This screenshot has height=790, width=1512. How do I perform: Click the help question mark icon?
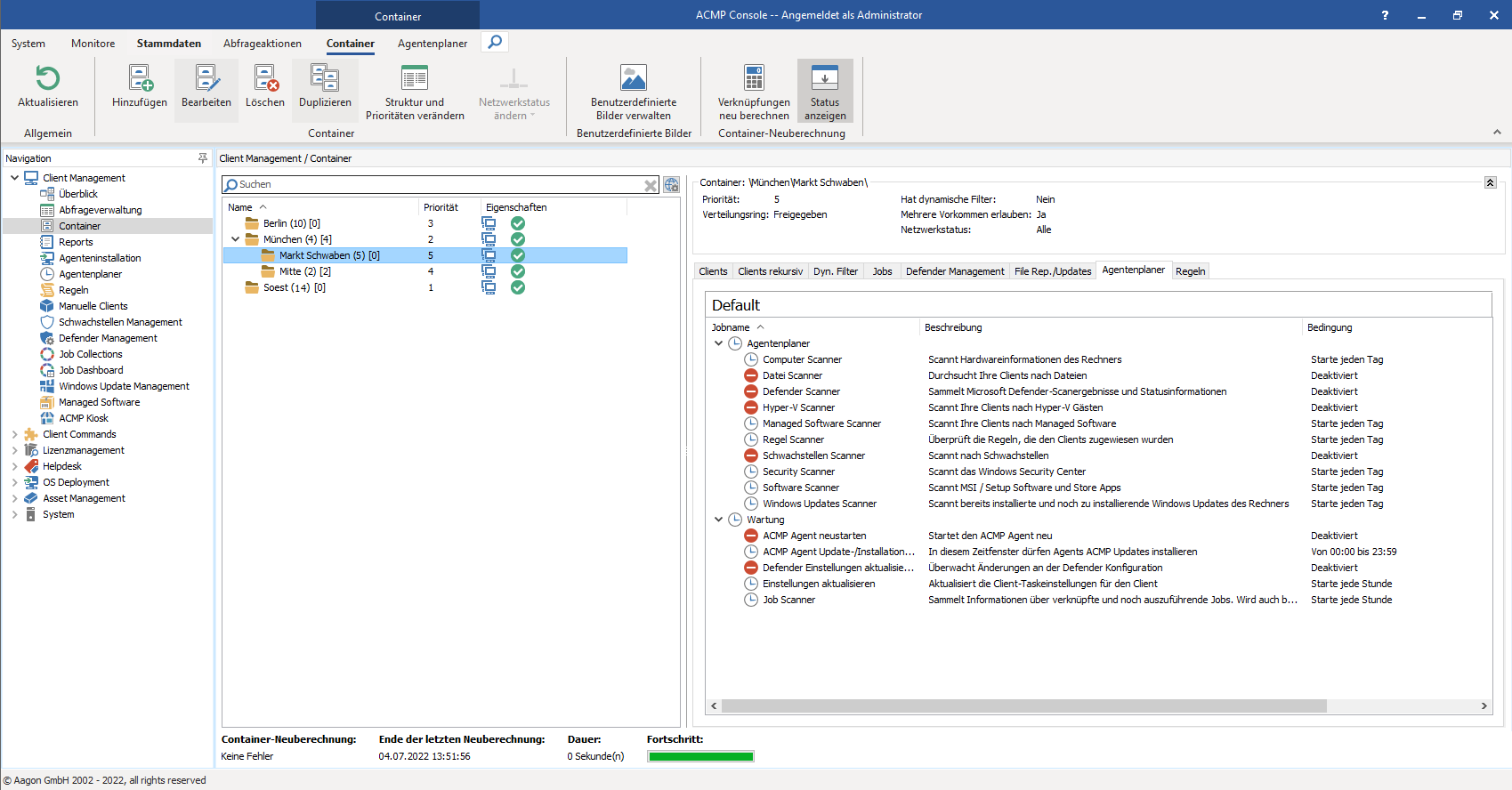point(1385,15)
